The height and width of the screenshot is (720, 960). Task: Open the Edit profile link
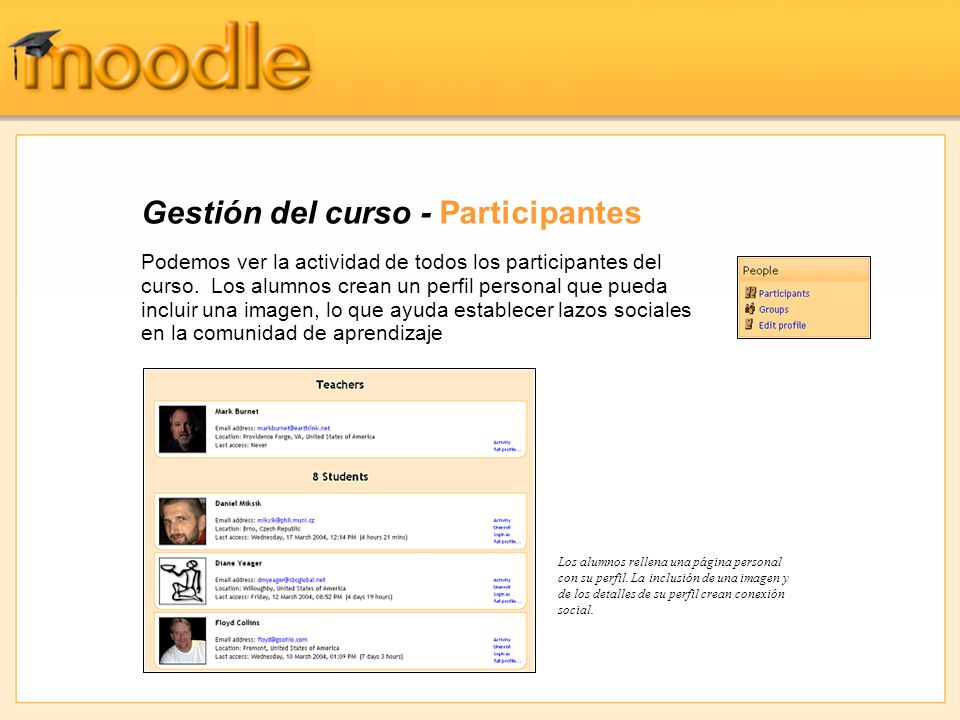point(782,325)
